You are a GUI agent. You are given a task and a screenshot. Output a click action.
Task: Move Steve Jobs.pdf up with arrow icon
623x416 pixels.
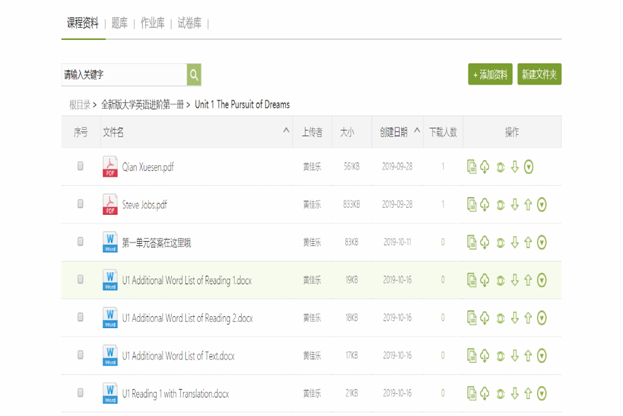click(x=528, y=205)
